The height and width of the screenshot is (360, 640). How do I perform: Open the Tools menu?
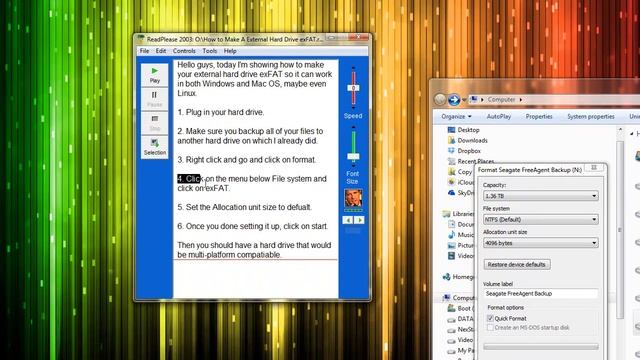(x=210, y=51)
